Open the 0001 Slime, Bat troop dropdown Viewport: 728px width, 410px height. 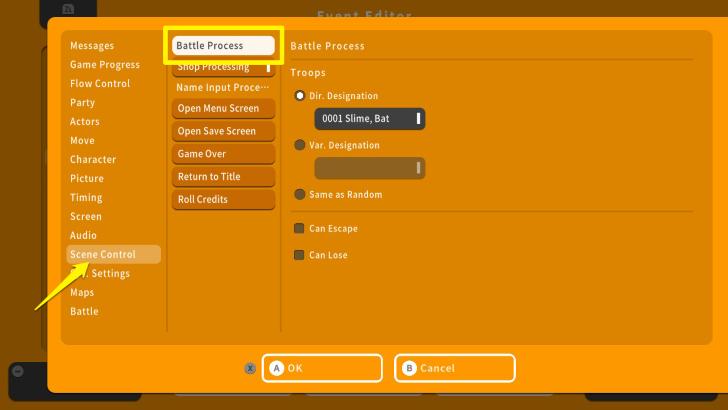coord(370,119)
